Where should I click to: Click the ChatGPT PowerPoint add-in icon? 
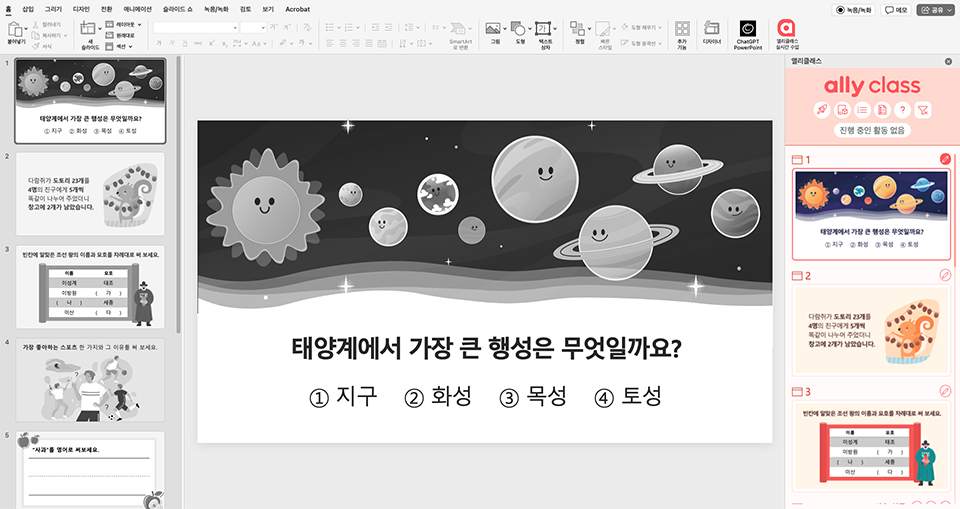coord(748,29)
